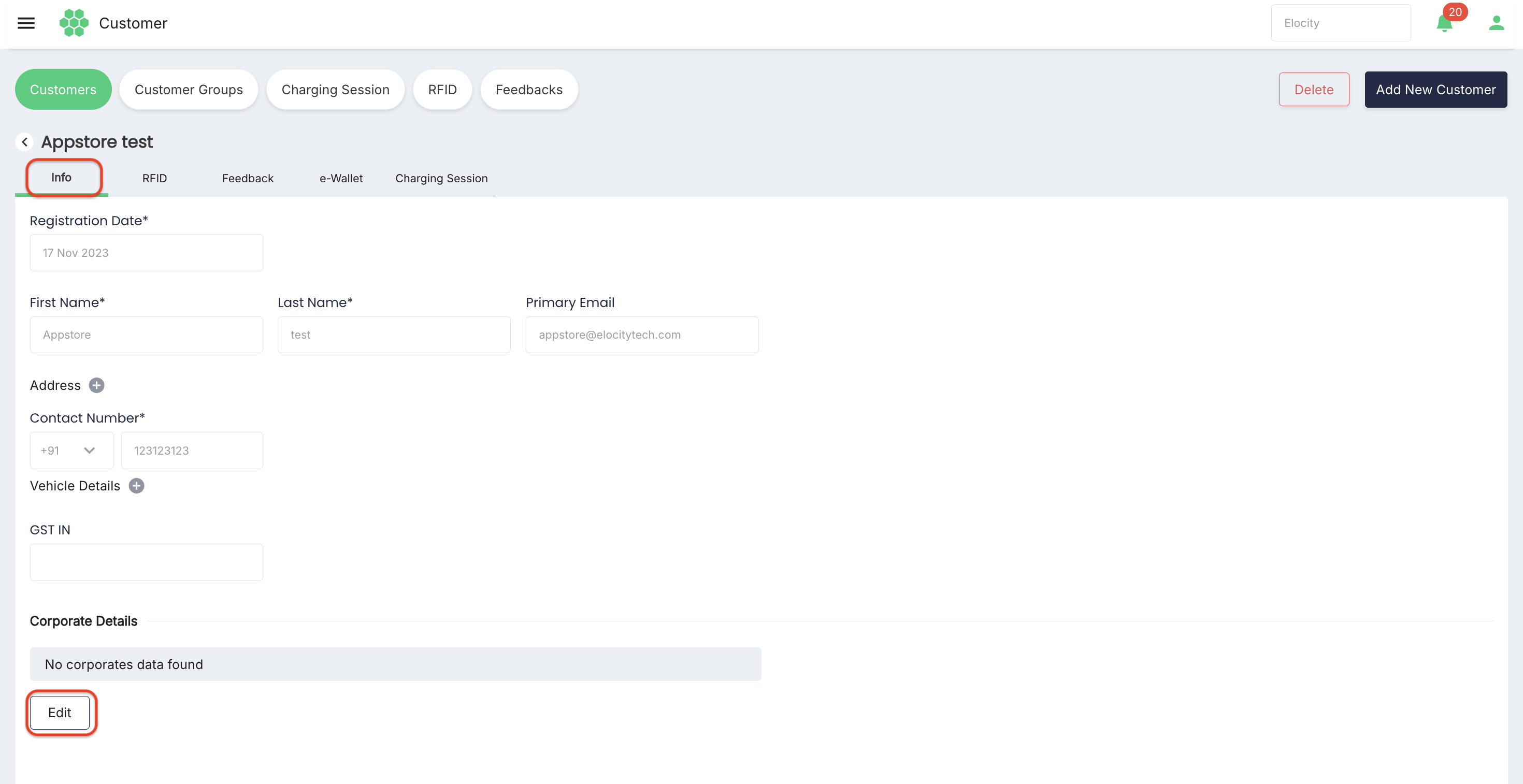The width and height of the screenshot is (1523, 784).
Task: Click the contact number 123123123 field
Action: coord(192,450)
